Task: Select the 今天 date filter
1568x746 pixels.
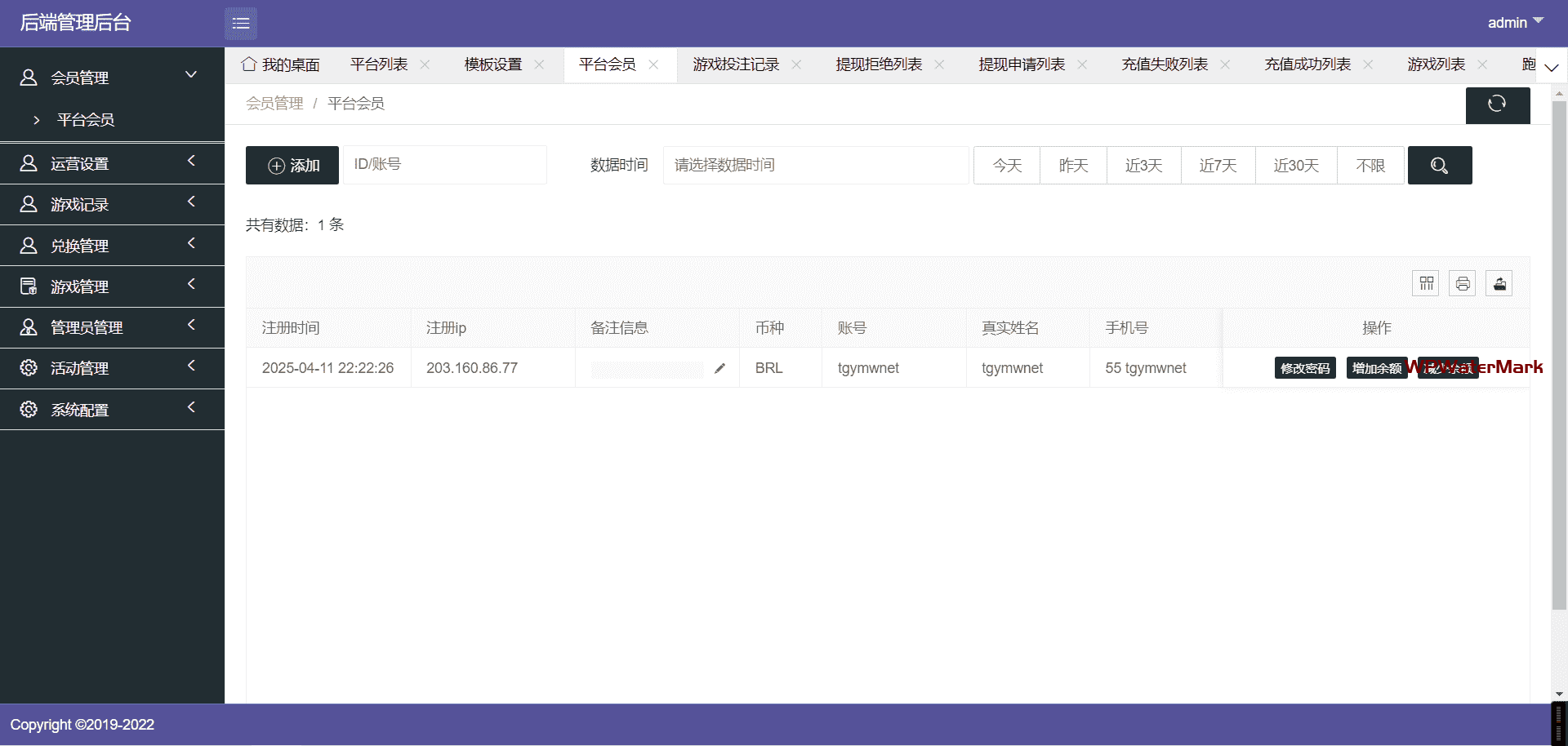Action: pos(1007,166)
